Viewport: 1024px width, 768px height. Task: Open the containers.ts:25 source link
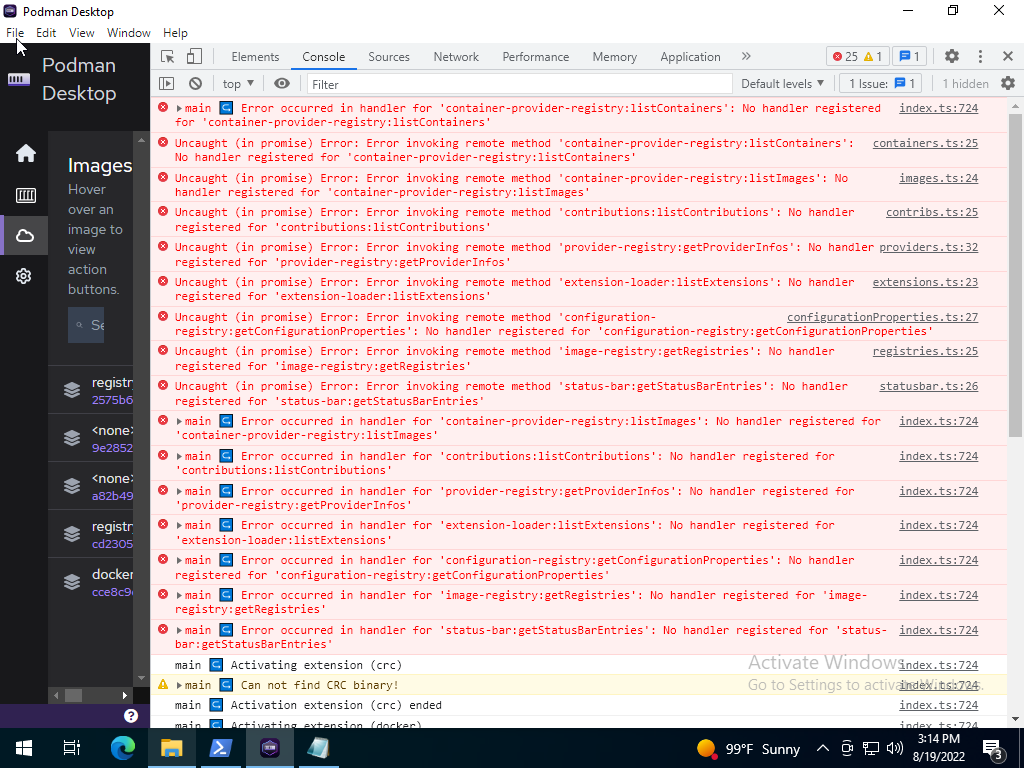point(931,142)
